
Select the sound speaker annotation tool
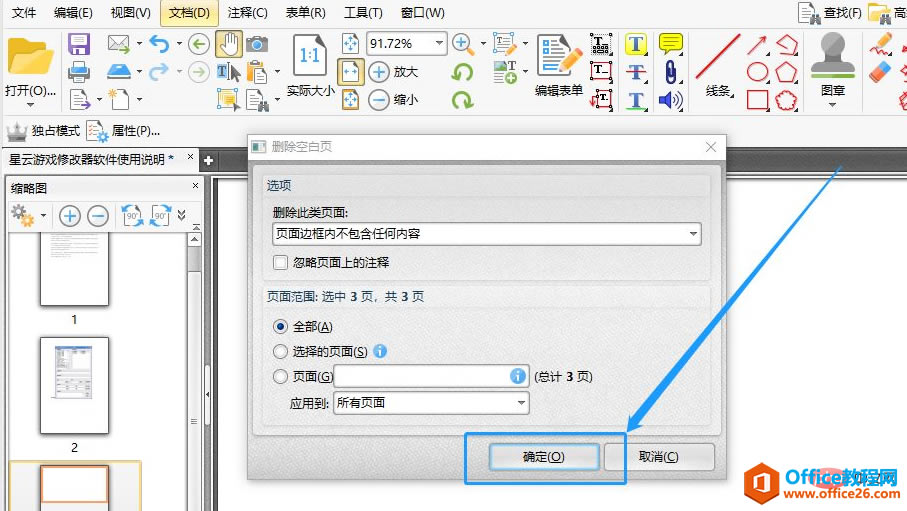point(670,100)
